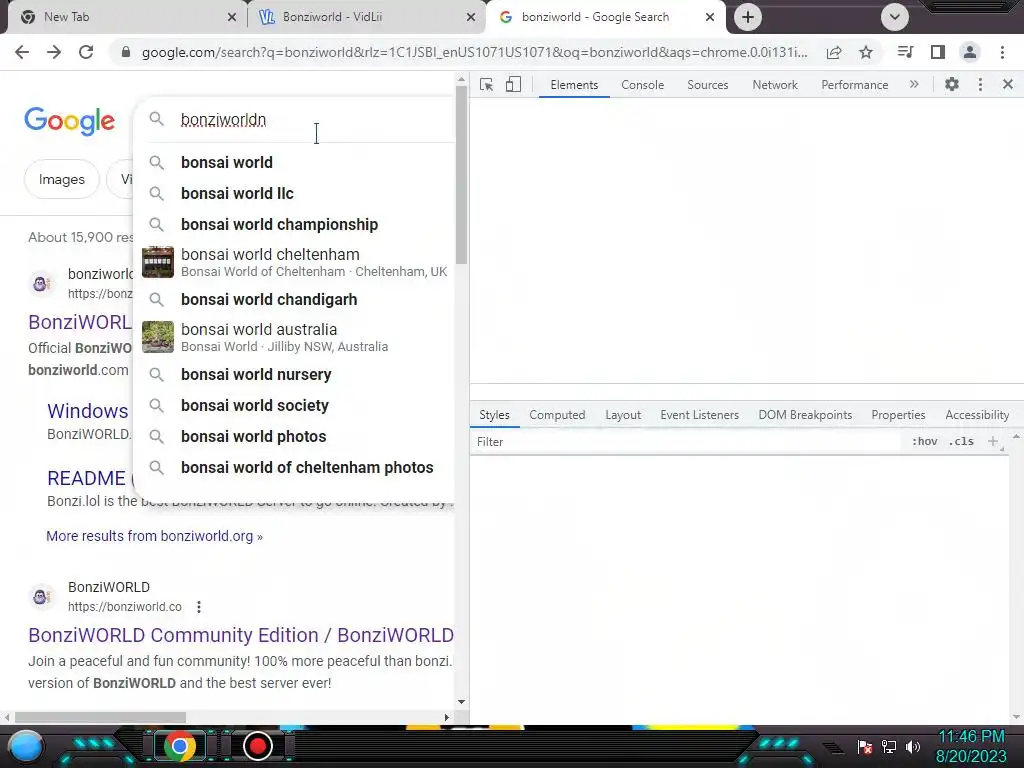Activate the DevTools inspect element picker
Viewport: 1024px width, 768px height.
pyautogui.click(x=487, y=85)
